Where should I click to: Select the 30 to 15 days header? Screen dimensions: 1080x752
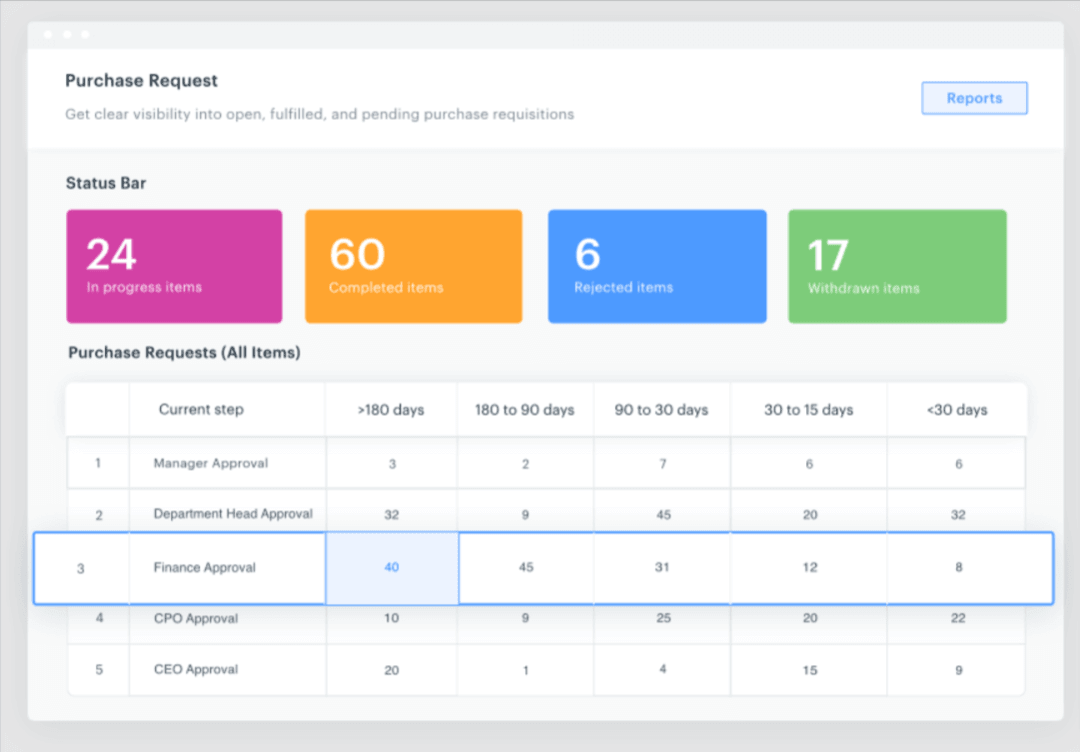pyautogui.click(x=808, y=409)
